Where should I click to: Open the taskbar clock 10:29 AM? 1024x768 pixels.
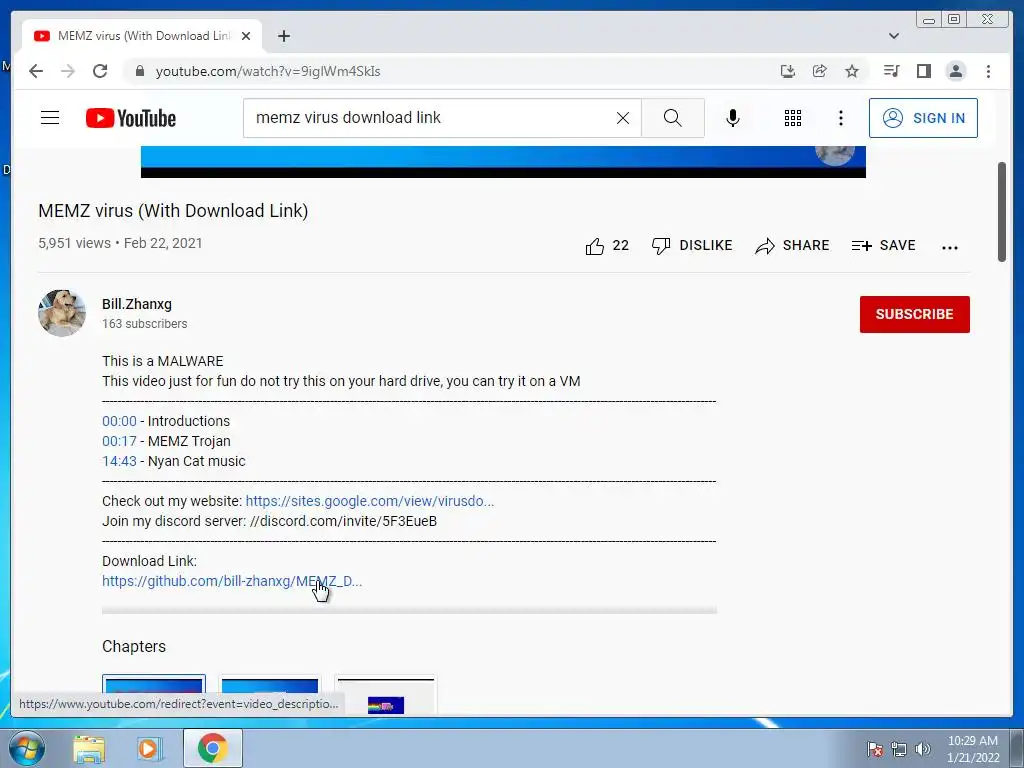coord(972,749)
